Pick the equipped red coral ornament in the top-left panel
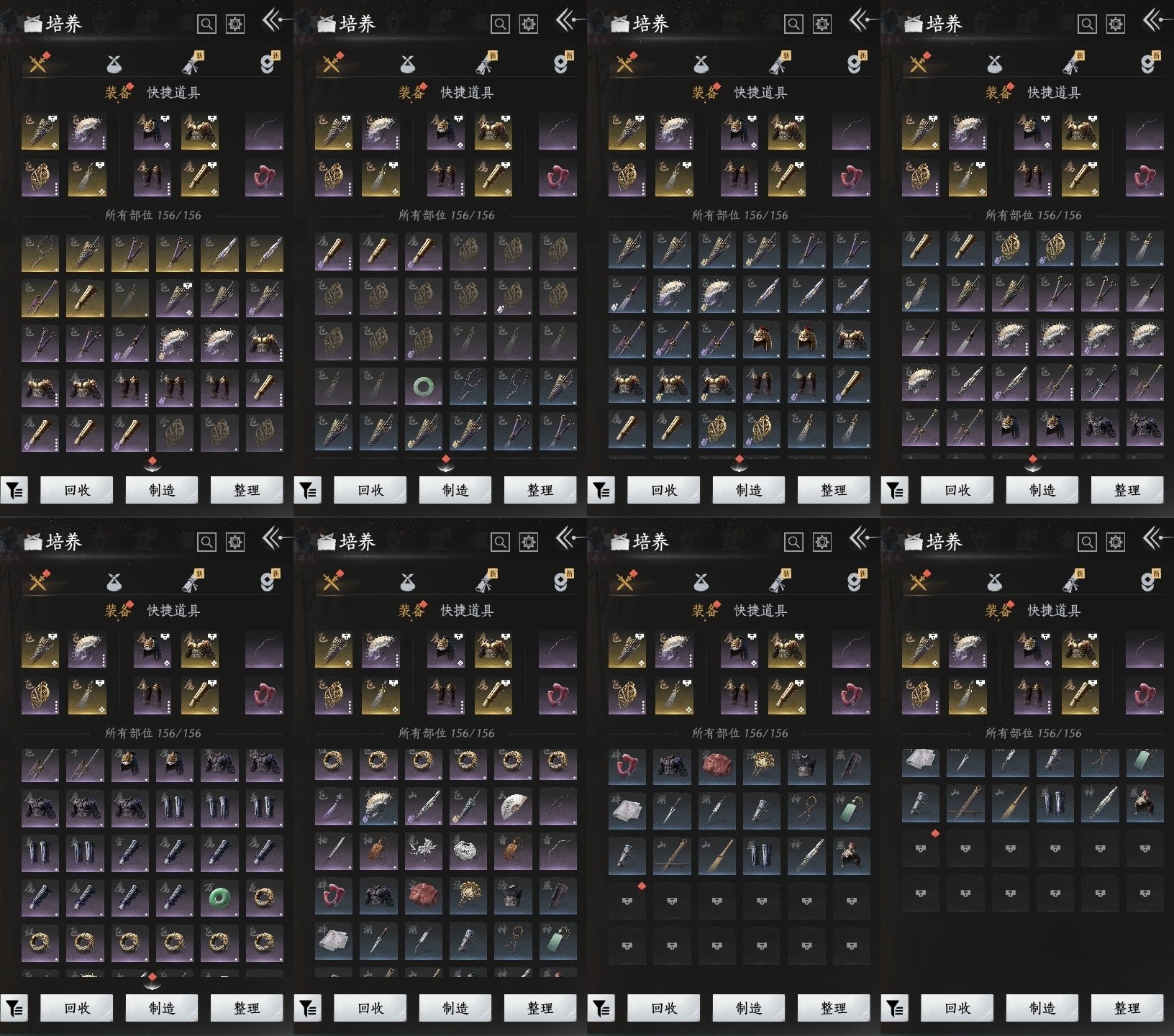This screenshot has height=1036, width=1174. pos(264,178)
